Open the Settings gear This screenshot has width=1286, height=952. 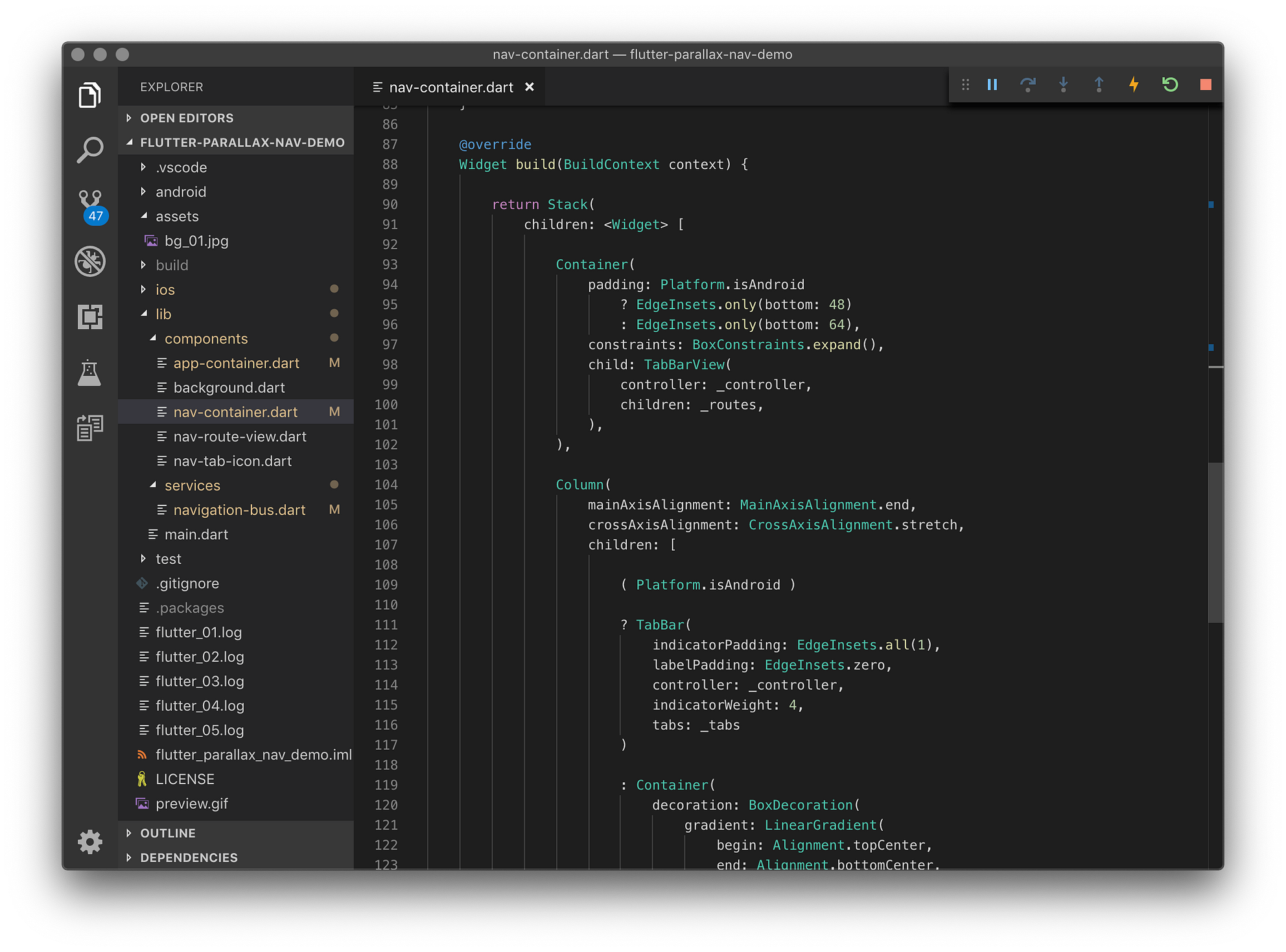[x=90, y=841]
